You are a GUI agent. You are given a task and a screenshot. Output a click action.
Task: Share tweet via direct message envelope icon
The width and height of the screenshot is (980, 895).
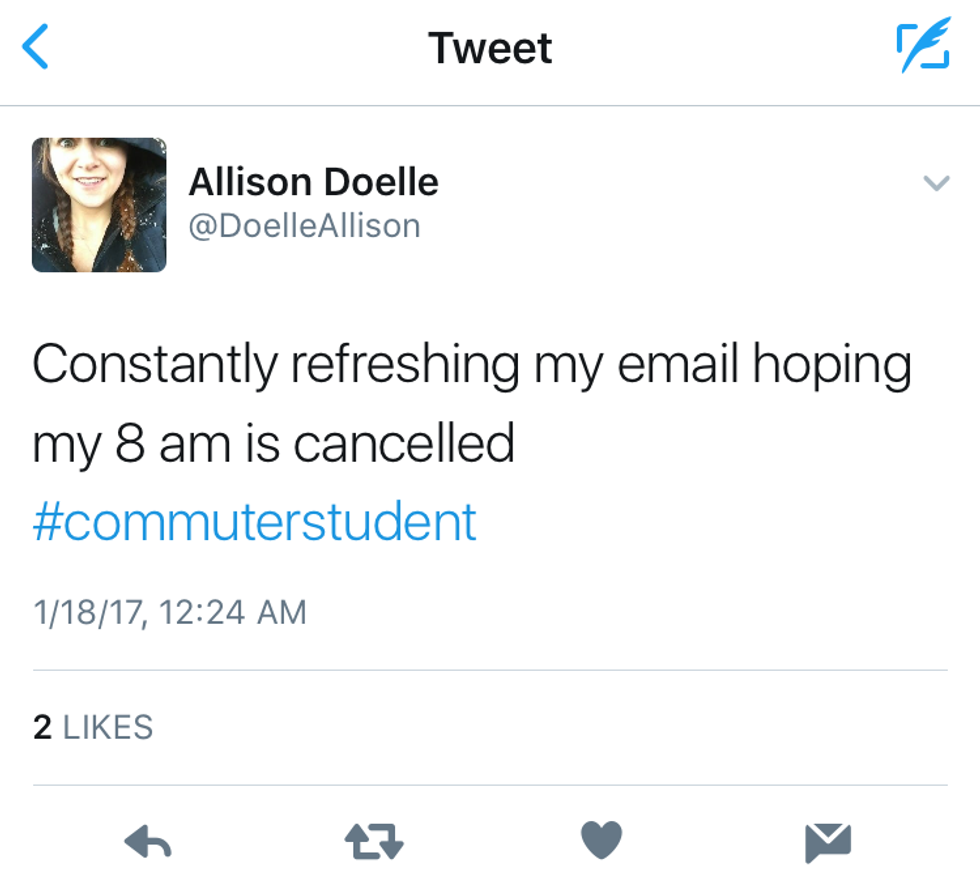click(828, 842)
